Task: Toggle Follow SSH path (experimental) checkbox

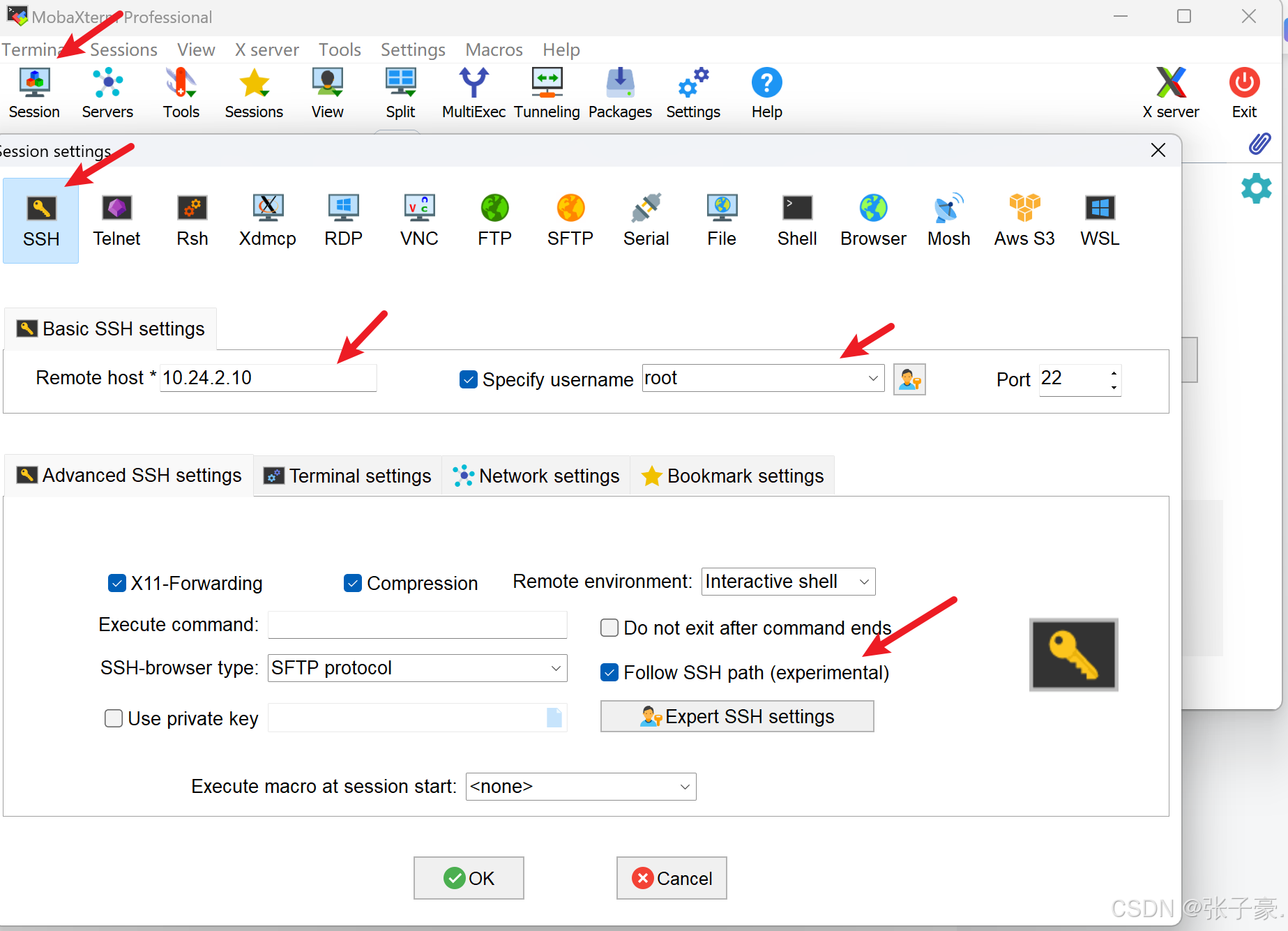Action: coord(609,672)
